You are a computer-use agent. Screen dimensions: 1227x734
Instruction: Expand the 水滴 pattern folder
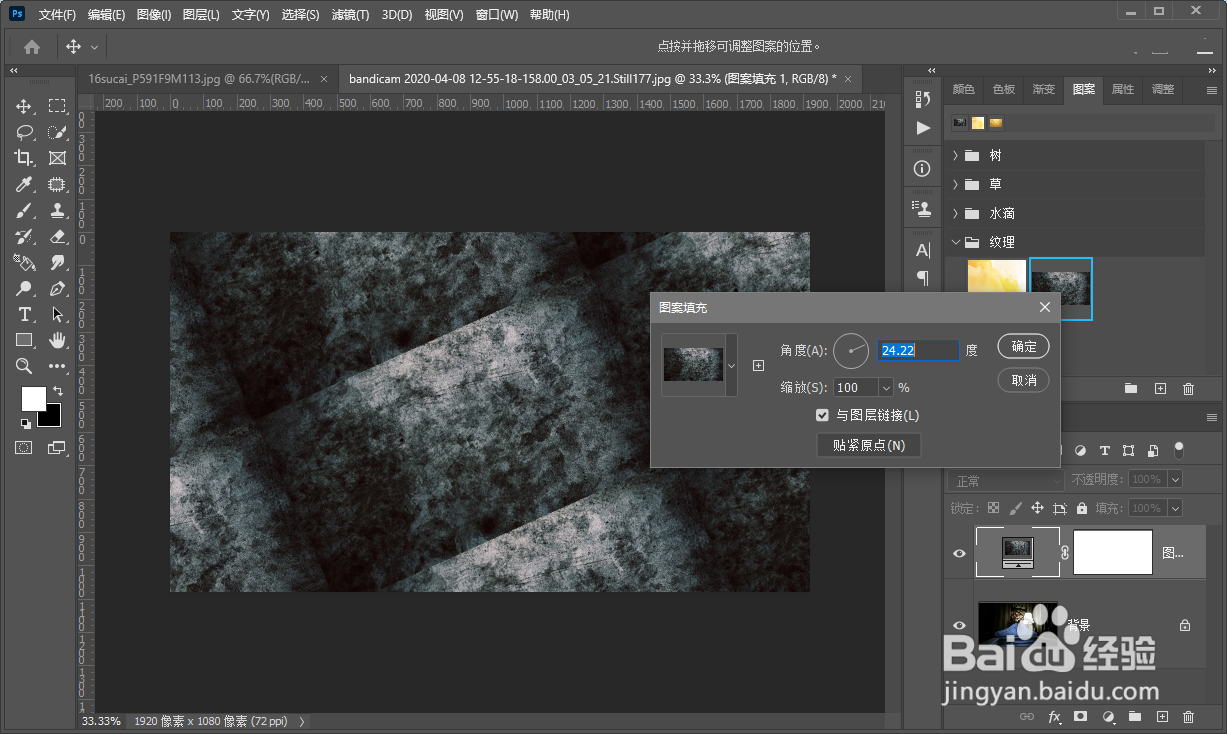tap(955, 213)
